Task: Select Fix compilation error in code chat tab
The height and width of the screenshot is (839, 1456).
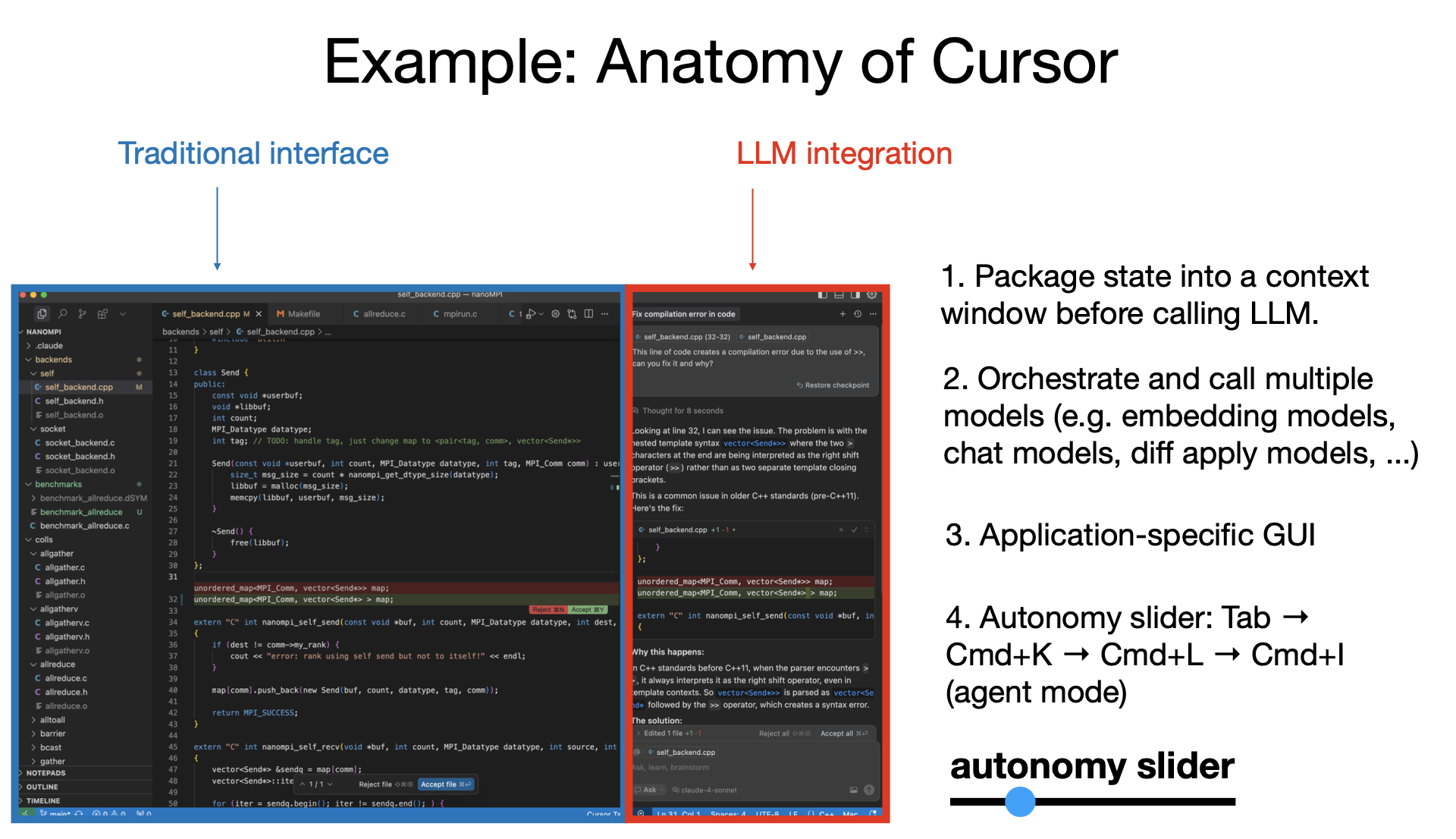Action: (685, 314)
